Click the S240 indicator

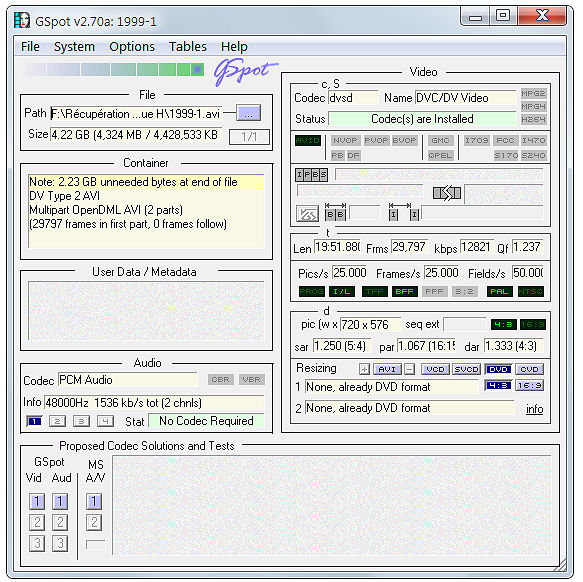[x=533, y=155]
